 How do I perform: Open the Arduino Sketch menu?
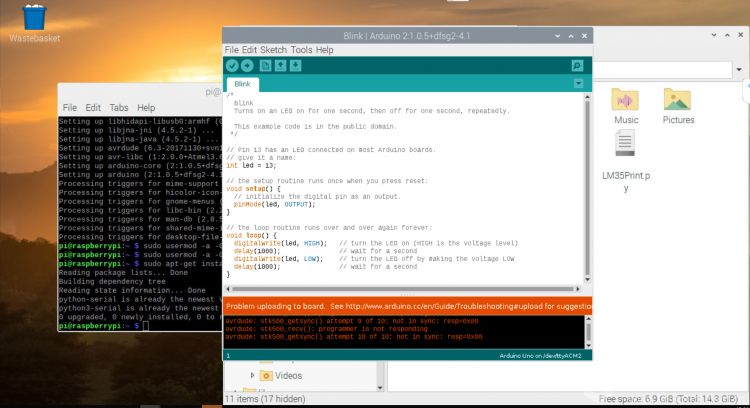(x=273, y=50)
